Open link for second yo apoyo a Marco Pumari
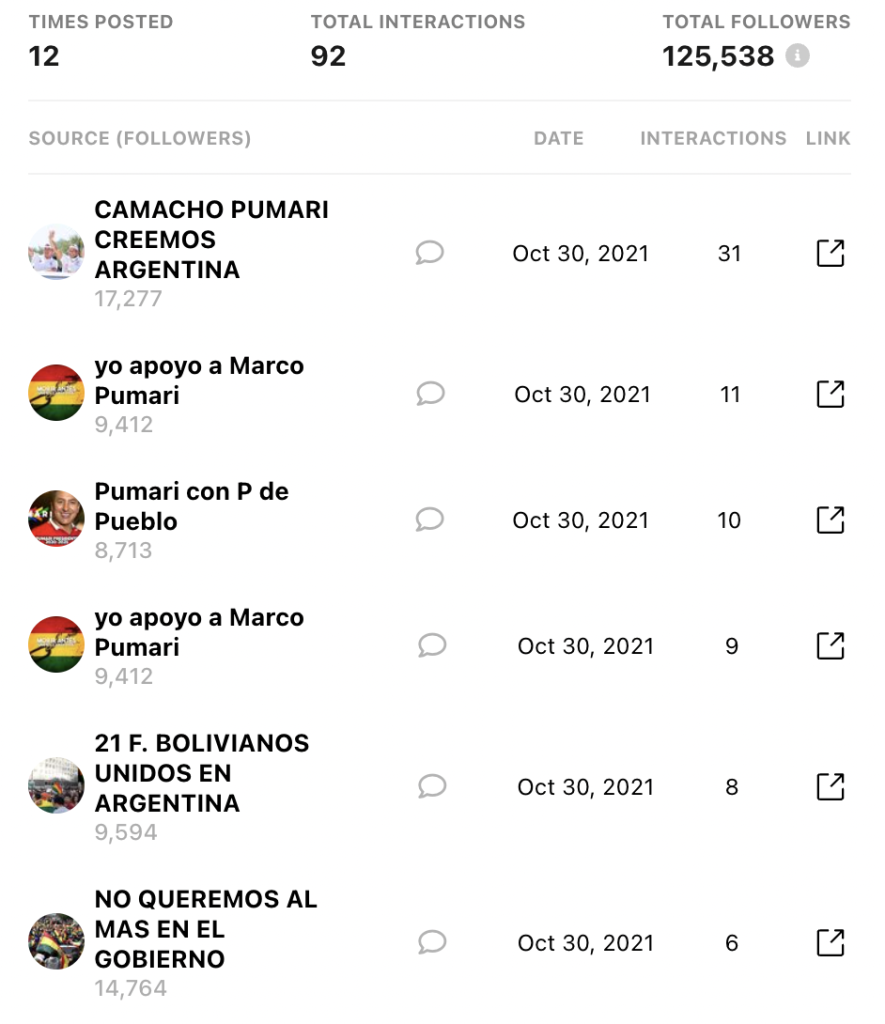 pyautogui.click(x=830, y=645)
